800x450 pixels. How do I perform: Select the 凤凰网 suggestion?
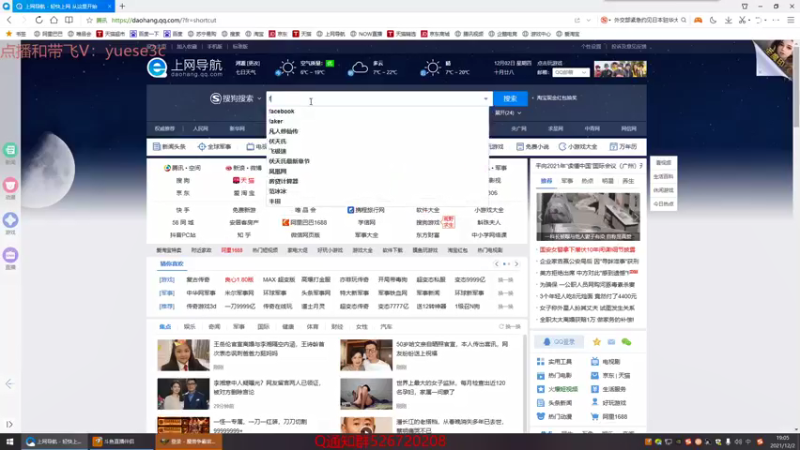click(x=278, y=171)
